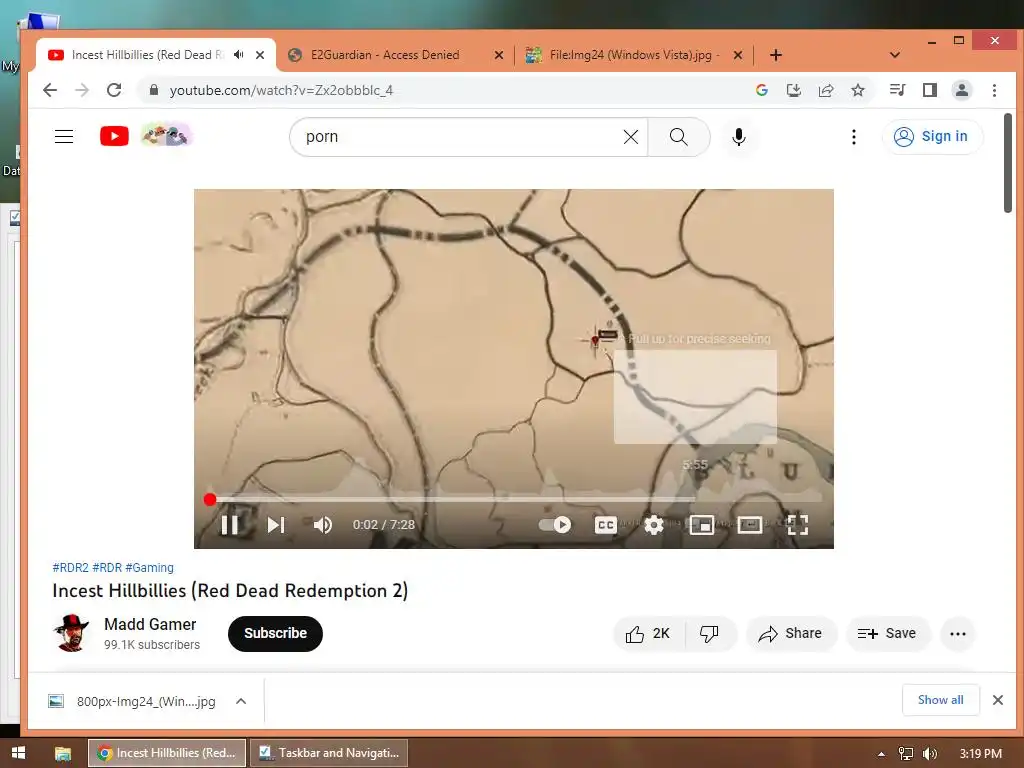
Task: Go back using the browser back arrow
Action: click(50, 90)
